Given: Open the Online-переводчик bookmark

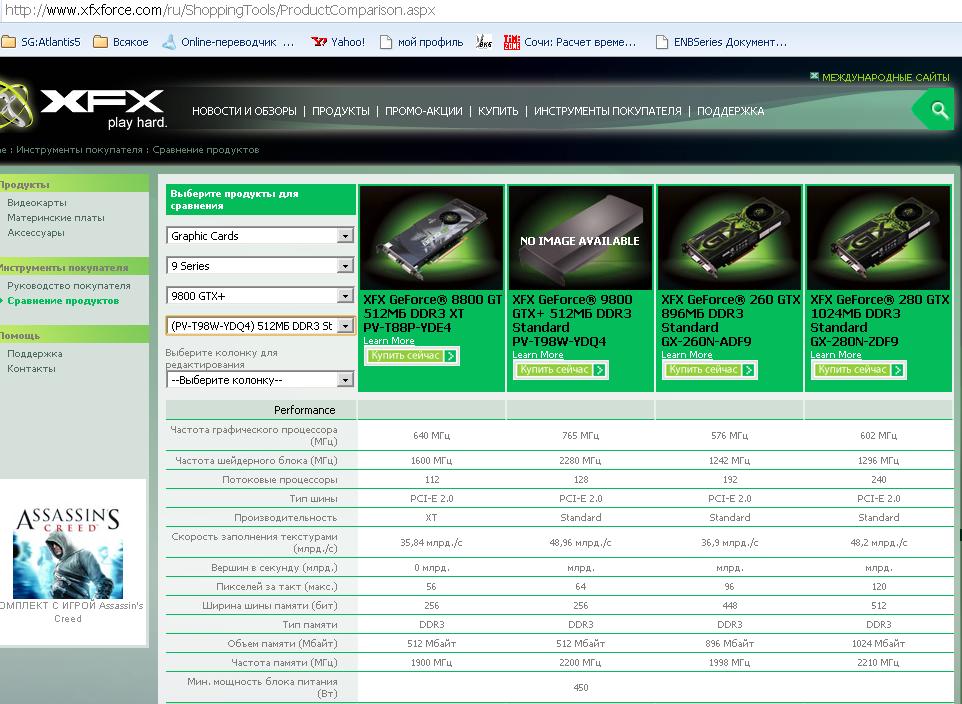Looking at the screenshot, I should [228, 42].
